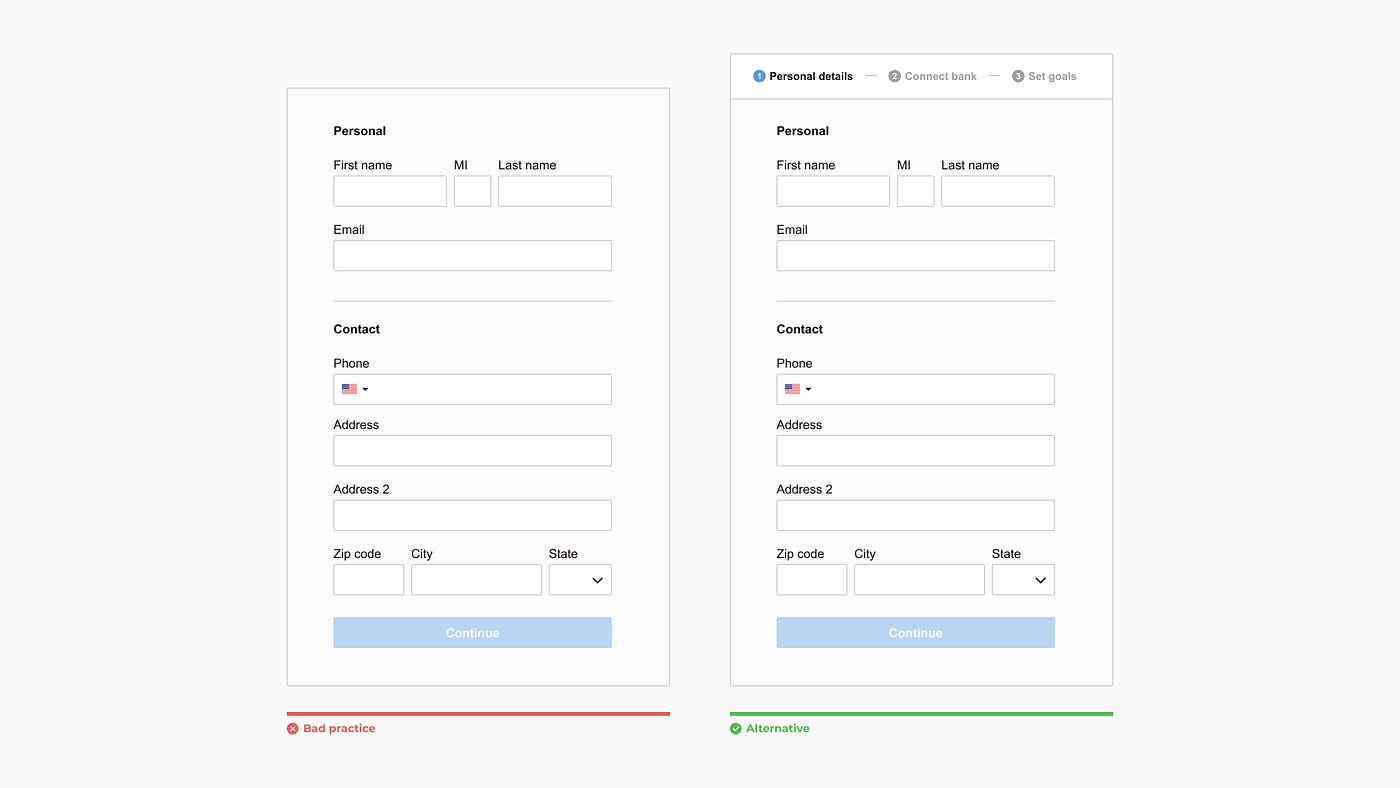This screenshot has width=1400, height=788.
Task: Click the Bad practice caption text
Action: pyautogui.click(x=339, y=729)
